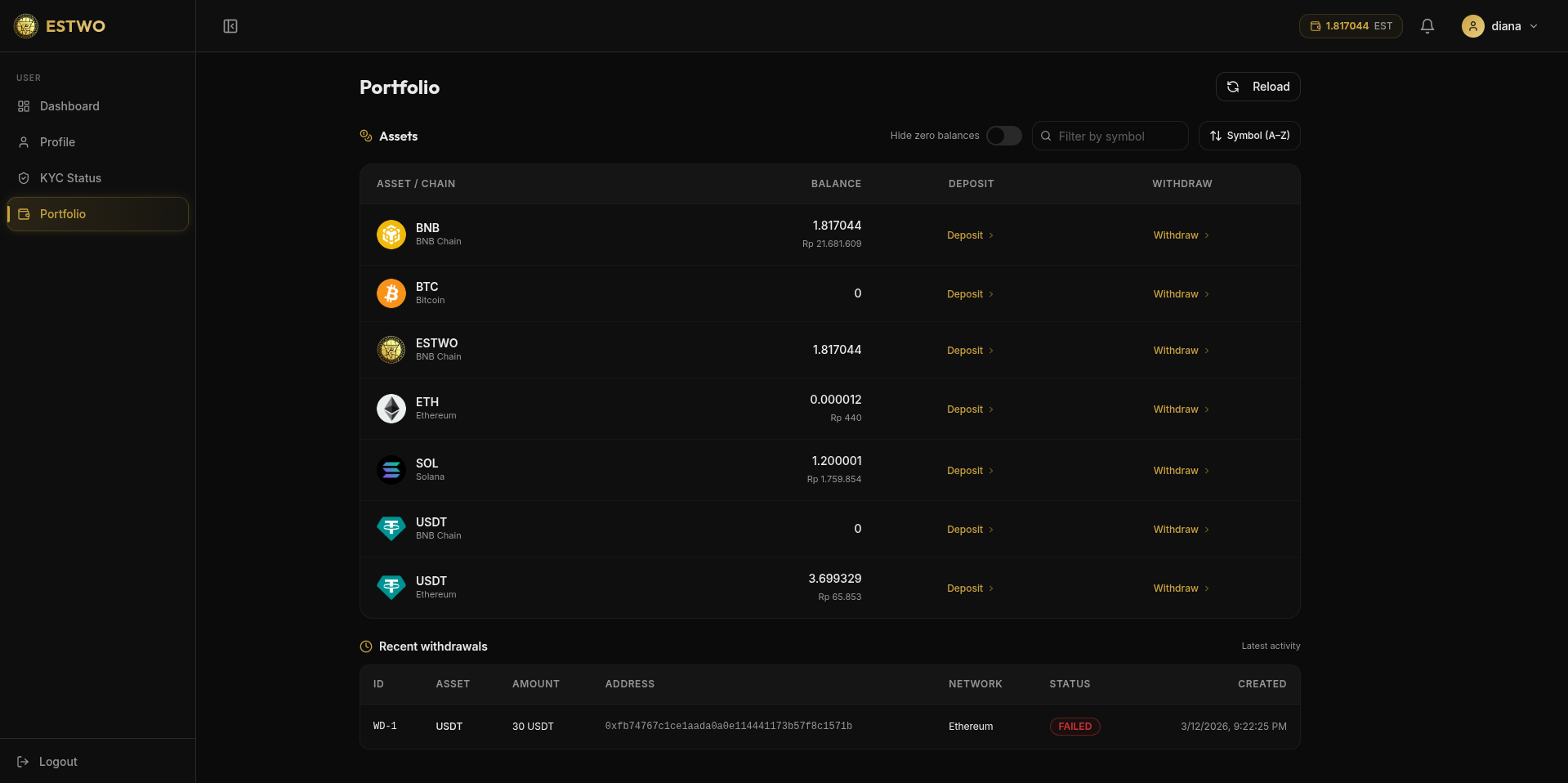Click Deposit for USDT on BNB Chain
The height and width of the screenshot is (783, 1568).
click(x=970, y=530)
